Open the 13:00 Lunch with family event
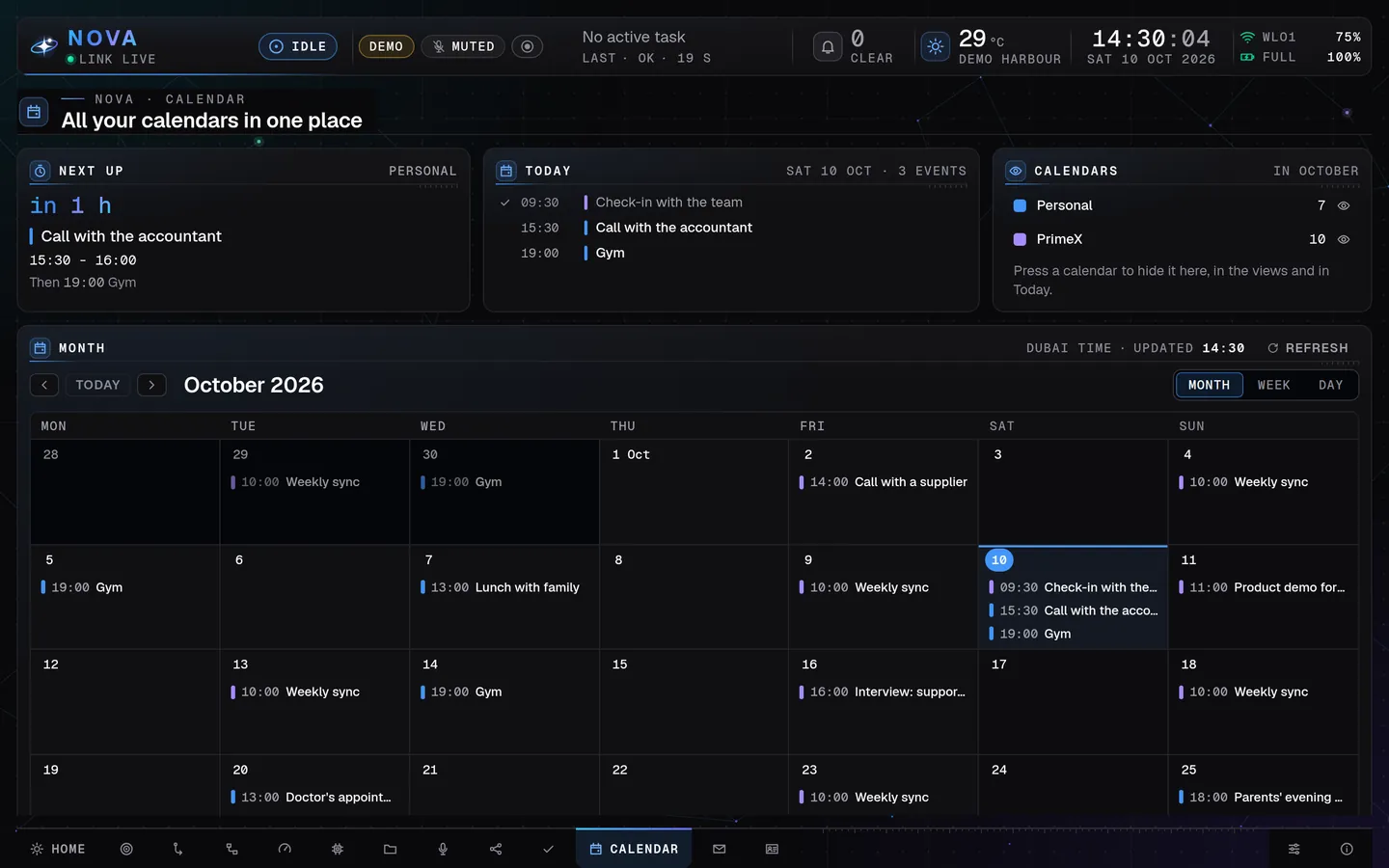The height and width of the screenshot is (868, 1389). 501,587
